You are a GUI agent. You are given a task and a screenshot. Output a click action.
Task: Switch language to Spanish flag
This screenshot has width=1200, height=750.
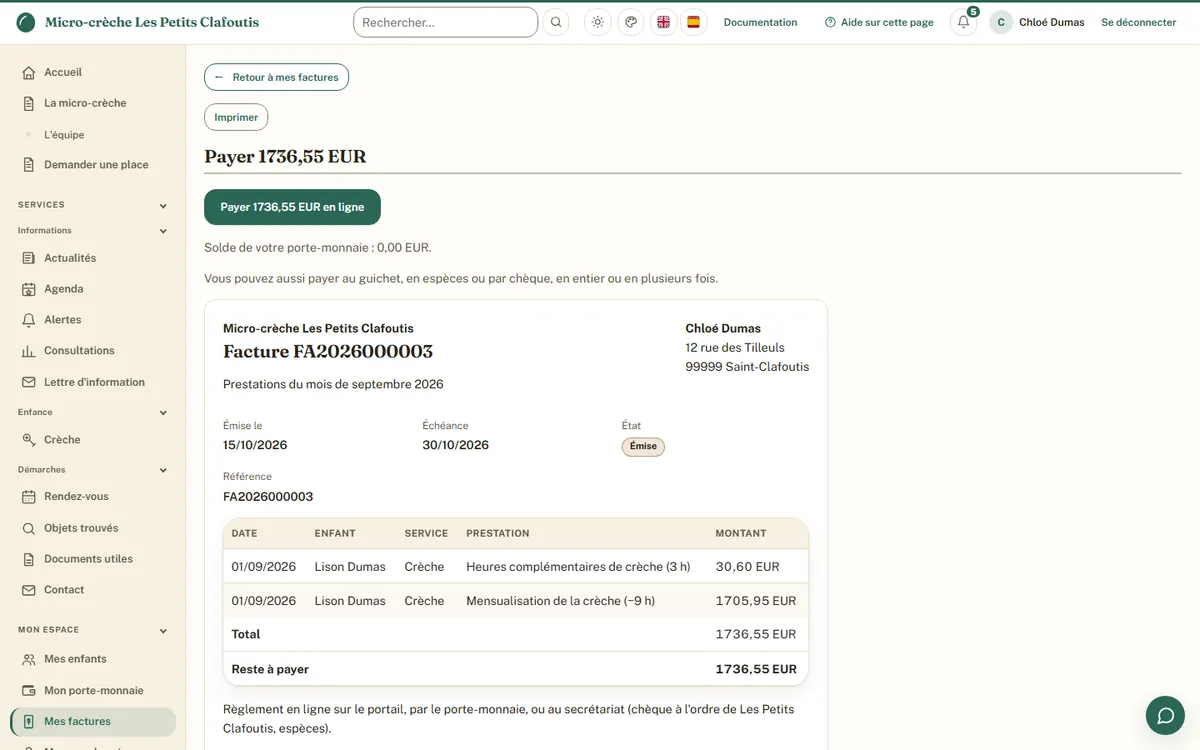click(x=693, y=22)
